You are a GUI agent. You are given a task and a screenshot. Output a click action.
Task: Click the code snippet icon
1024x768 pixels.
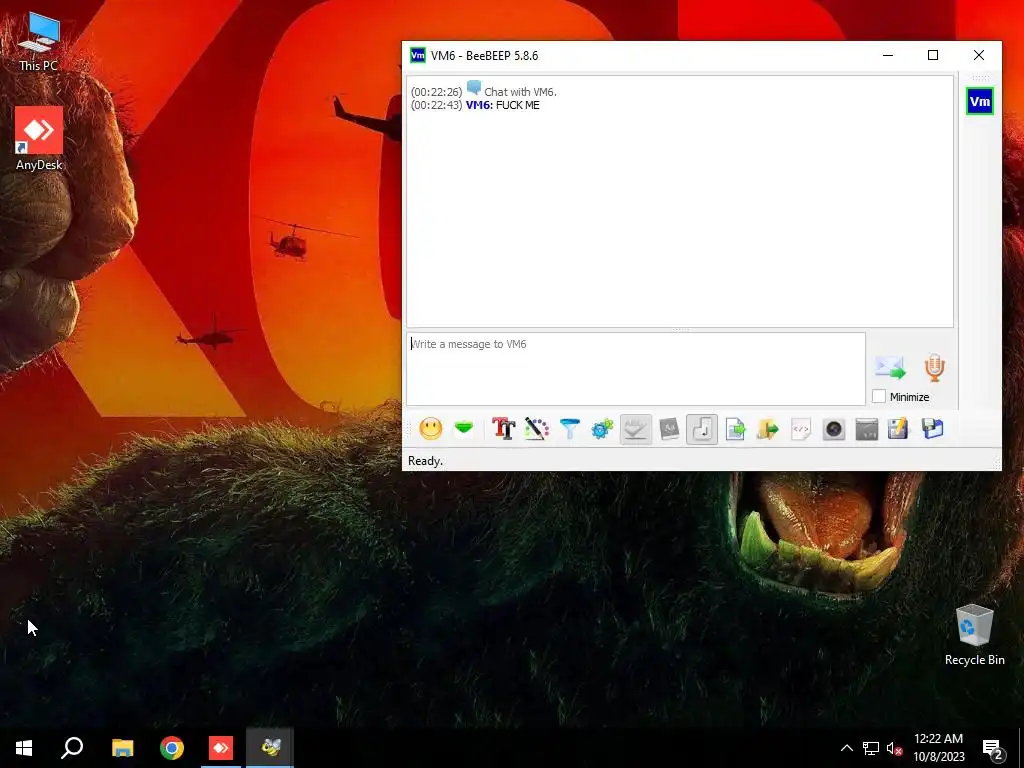point(801,429)
